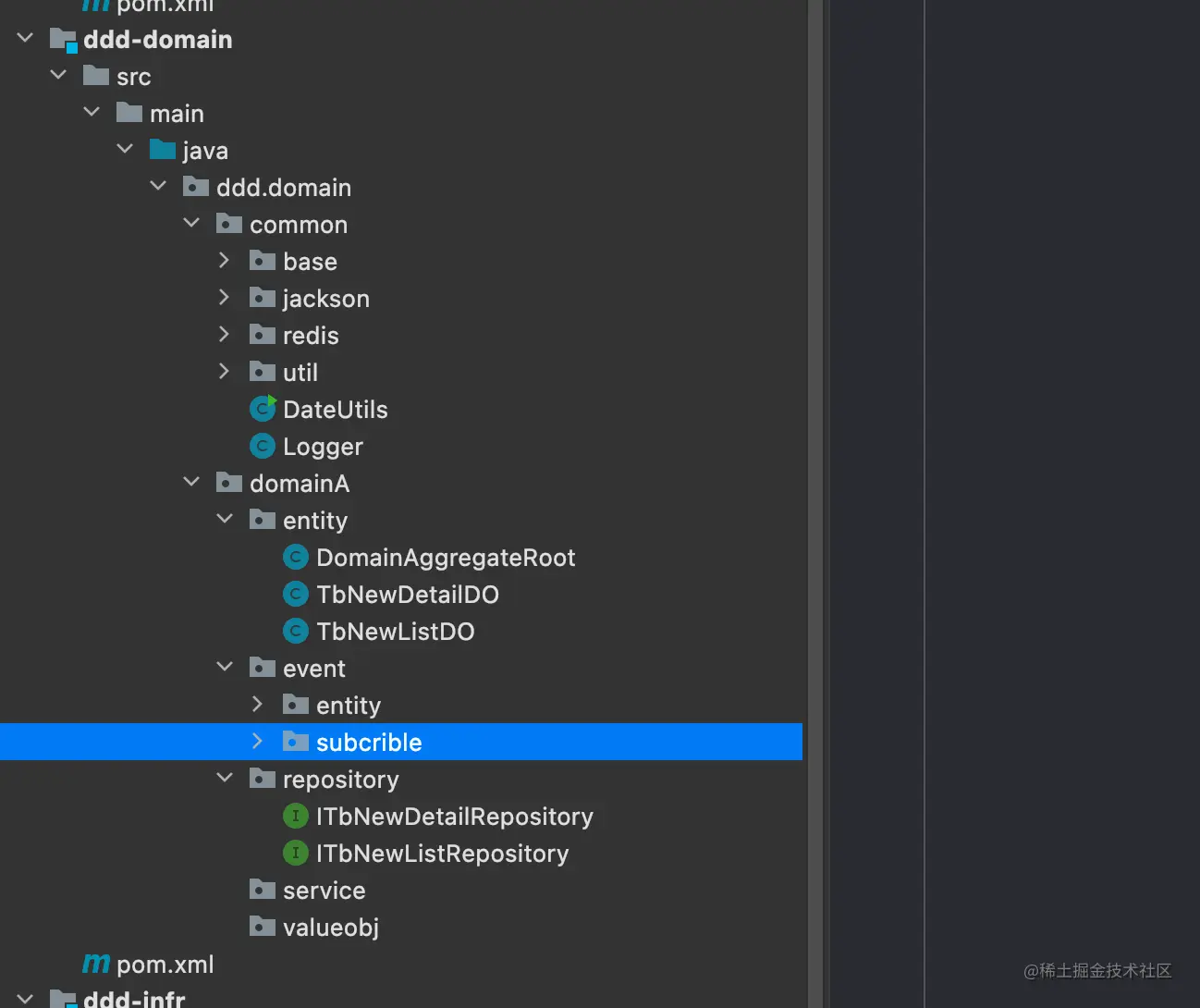This screenshot has height=1008, width=1200.
Task: Select the ddd.domain package label
Action: pos(284,188)
